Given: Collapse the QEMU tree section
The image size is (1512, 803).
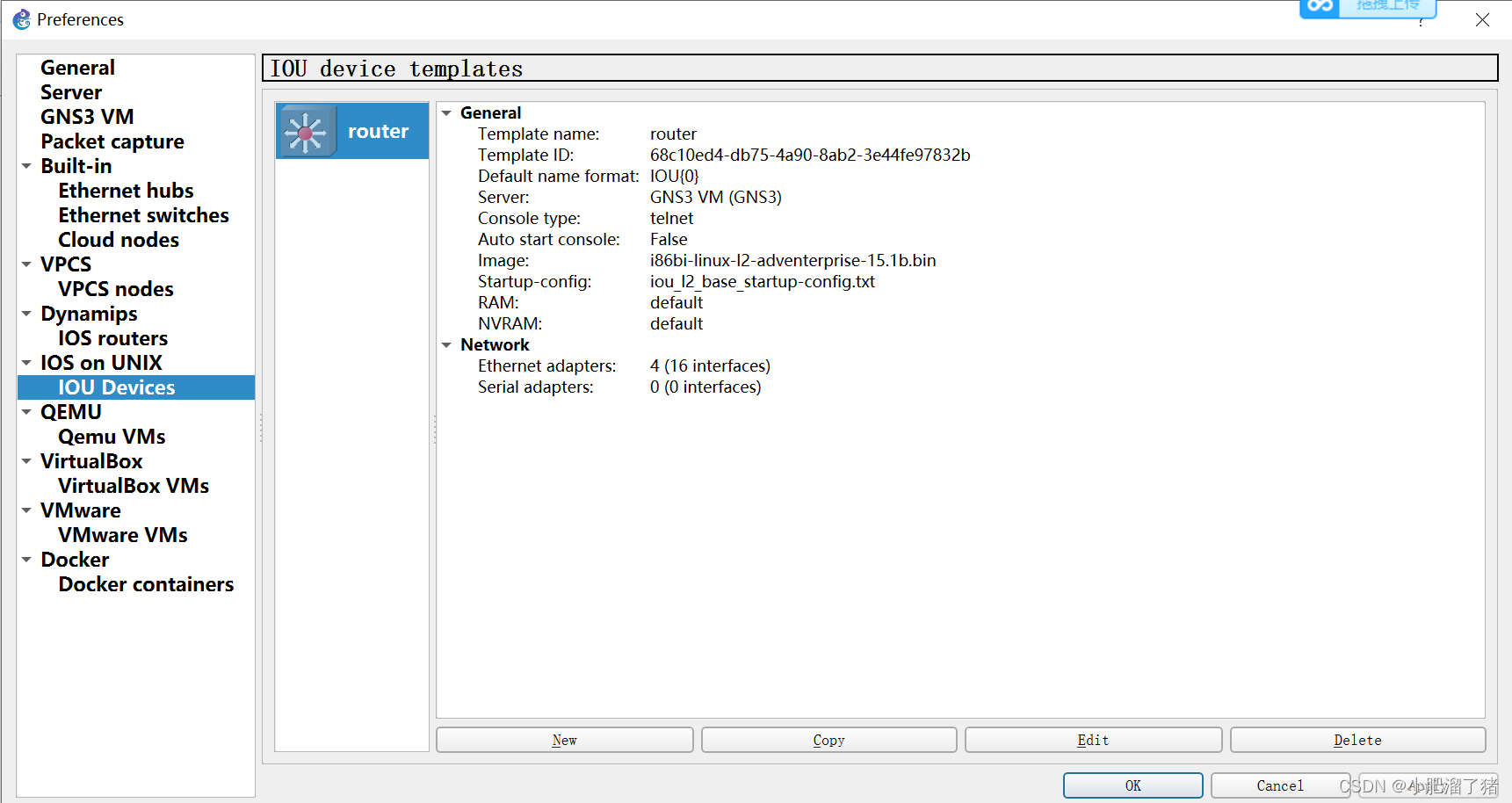Looking at the screenshot, I should 26,412.
